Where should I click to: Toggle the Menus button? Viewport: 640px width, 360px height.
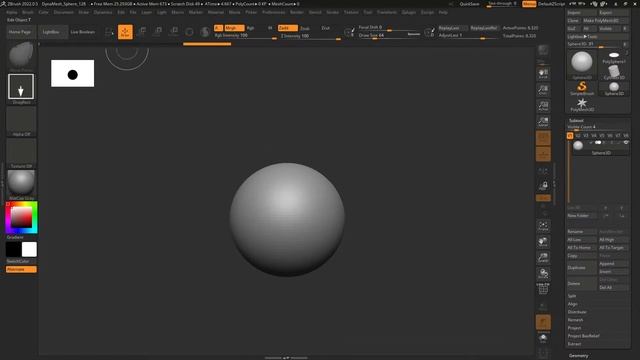pyautogui.click(x=529, y=4)
